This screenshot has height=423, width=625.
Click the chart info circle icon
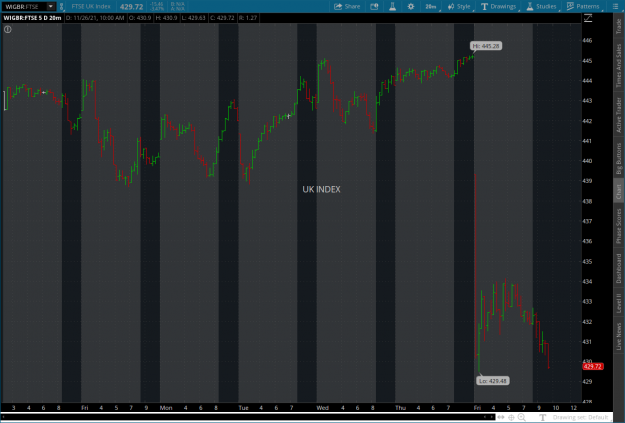(8, 29)
